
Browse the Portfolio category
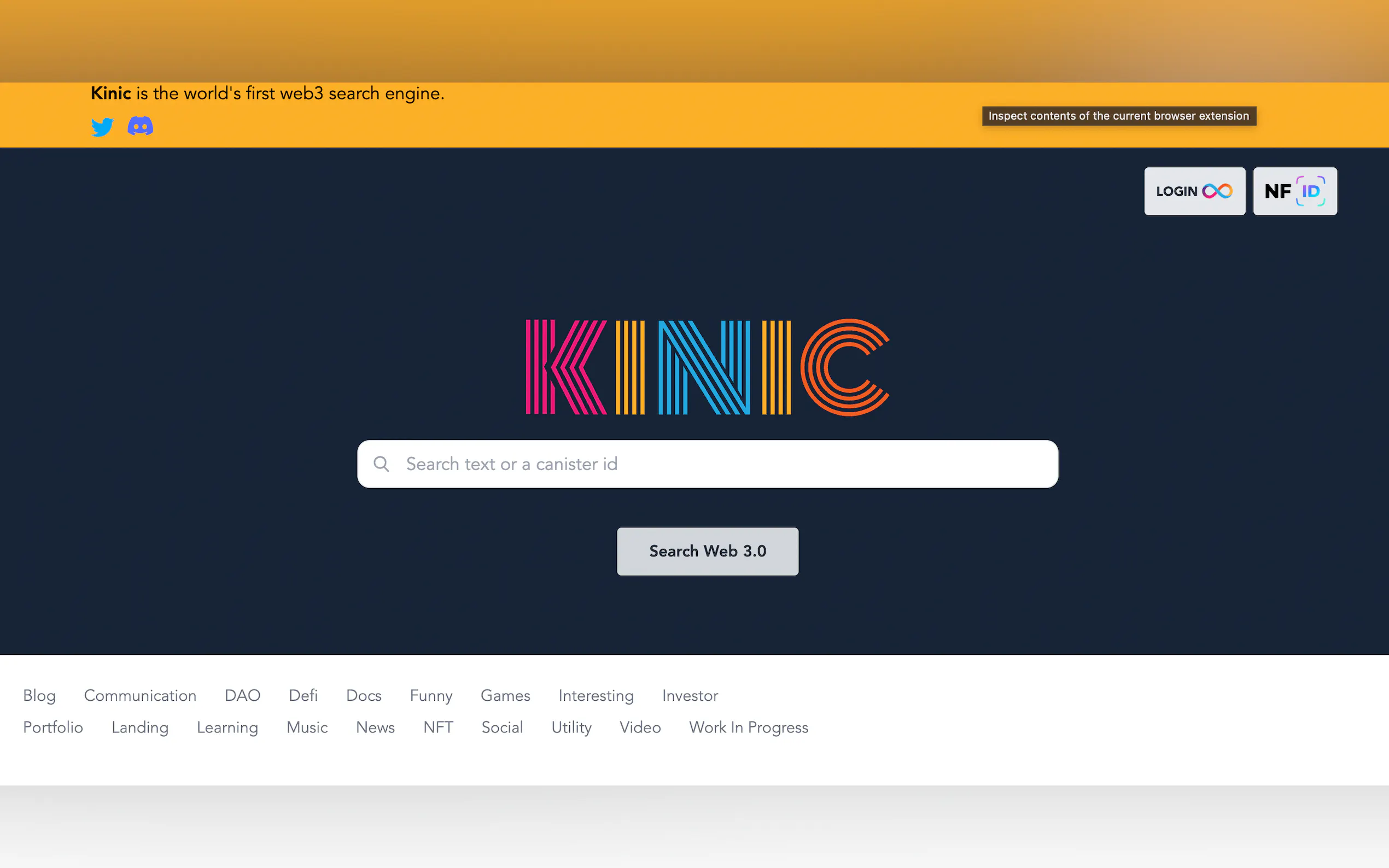54,728
